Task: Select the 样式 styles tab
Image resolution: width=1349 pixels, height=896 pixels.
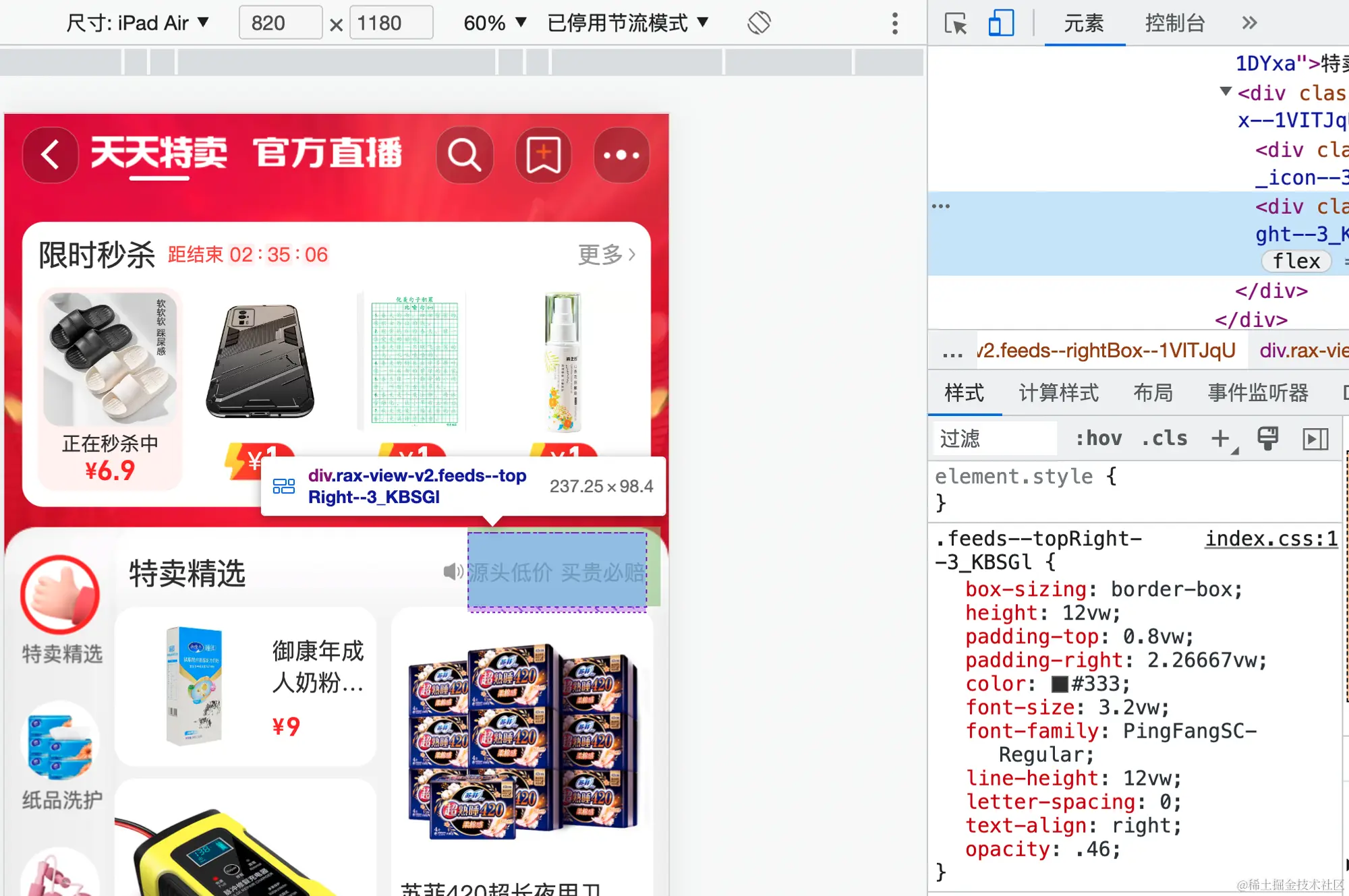Action: tap(964, 393)
